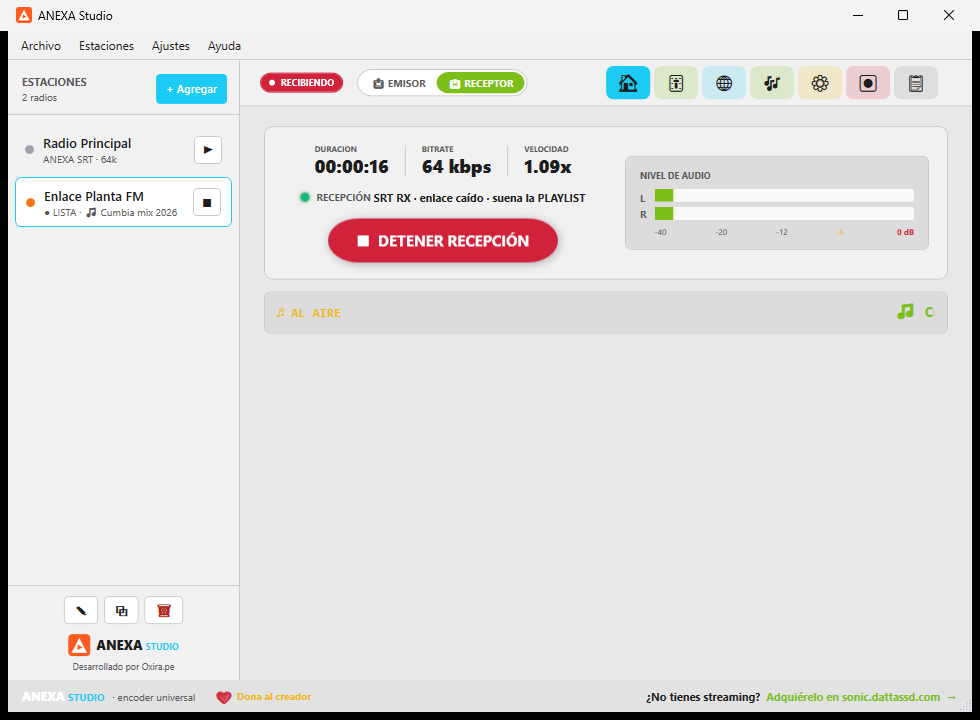Screen dimensions: 980x720
Task: Open the sonic.dattassd.com streaming link
Action: (x=861, y=697)
